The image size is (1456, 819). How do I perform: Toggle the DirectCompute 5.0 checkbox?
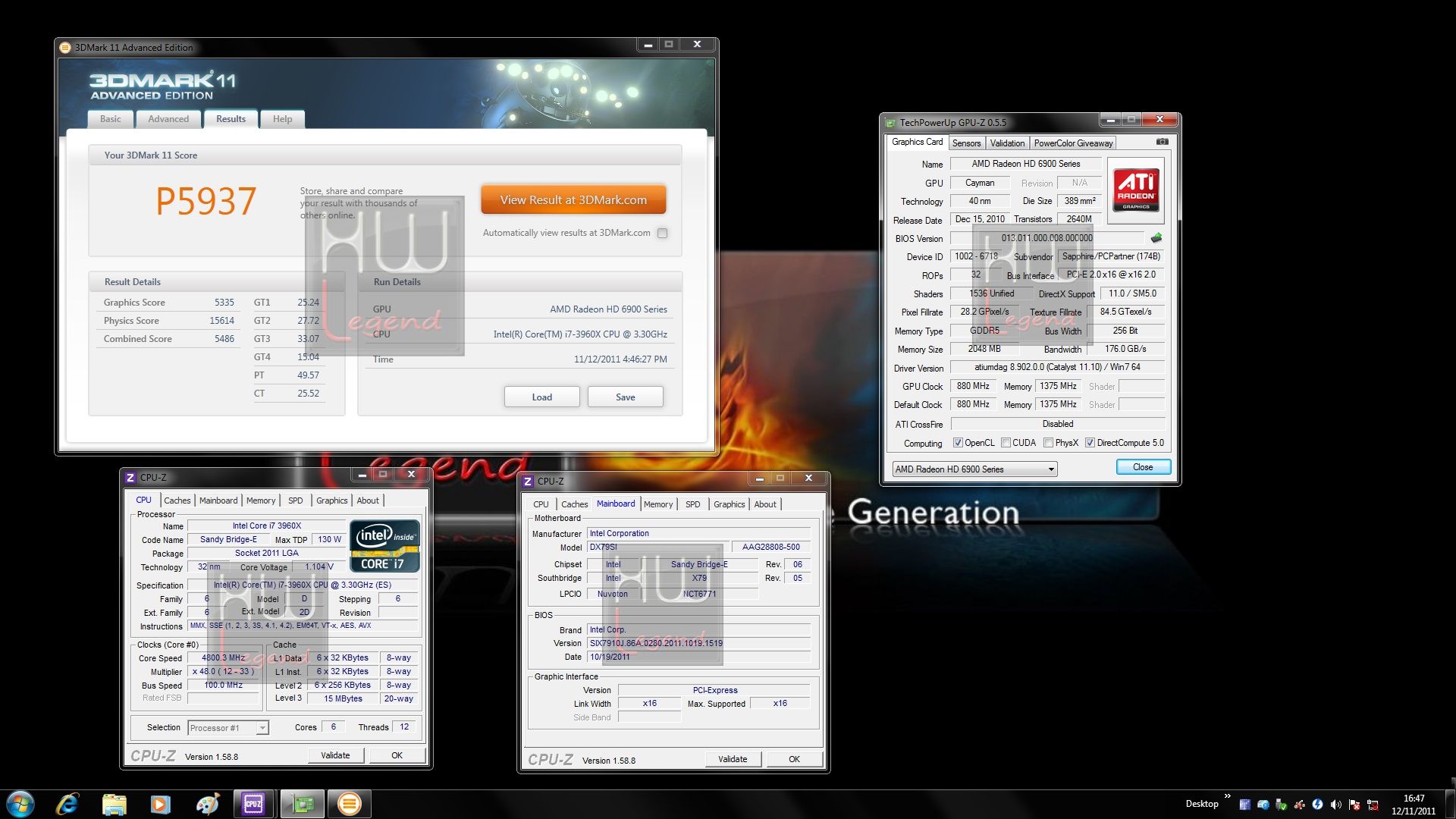[1090, 443]
